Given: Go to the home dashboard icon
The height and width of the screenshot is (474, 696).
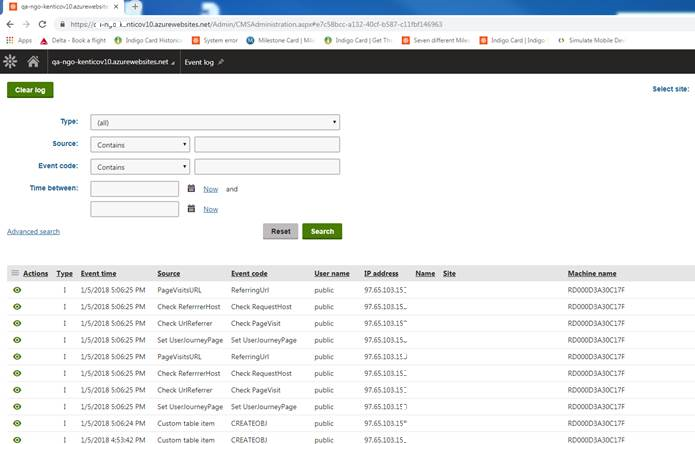Looking at the screenshot, I should [x=33, y=61].
